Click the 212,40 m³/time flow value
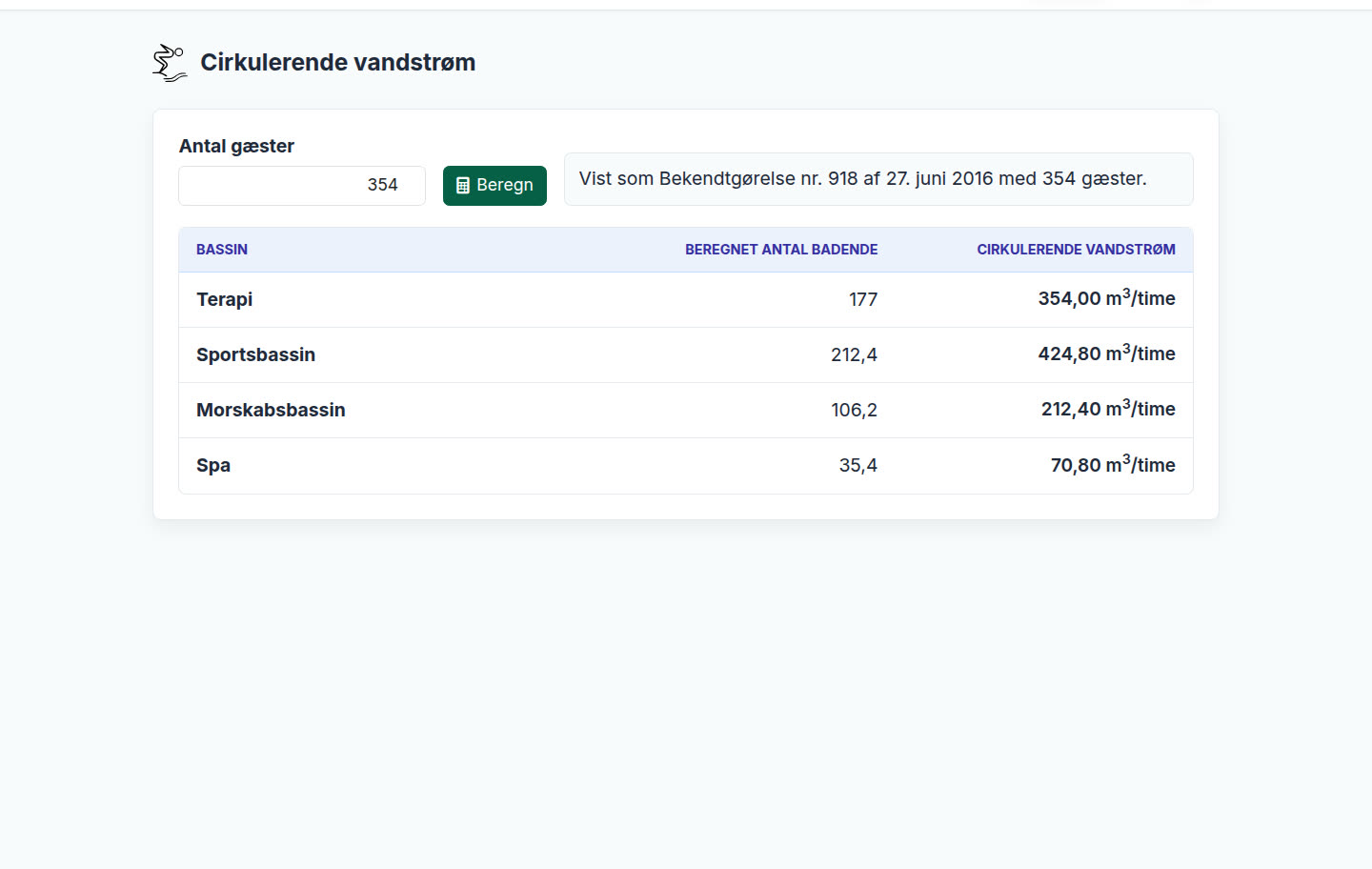The image size is (1372, 869). click(x=1108, y=409)
